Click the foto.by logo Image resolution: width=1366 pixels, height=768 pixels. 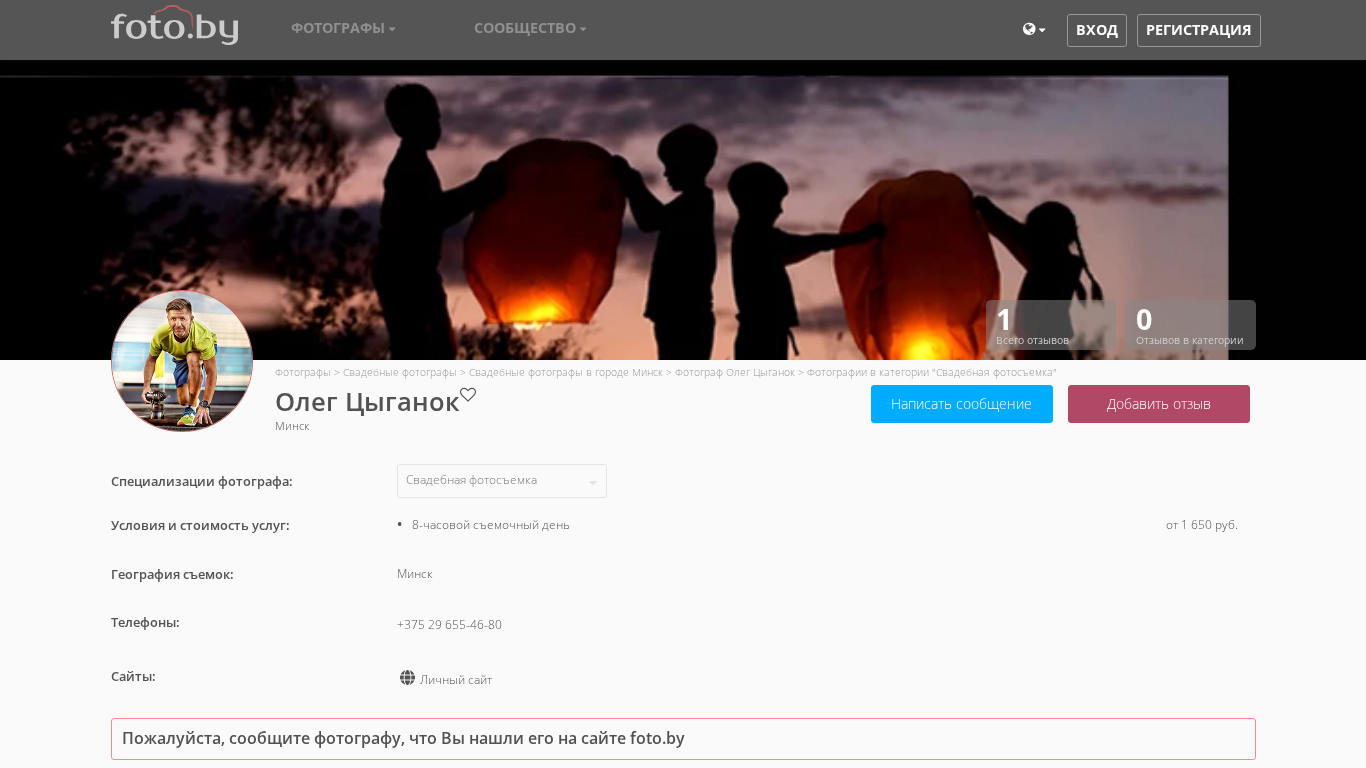(x=174, y=26)
